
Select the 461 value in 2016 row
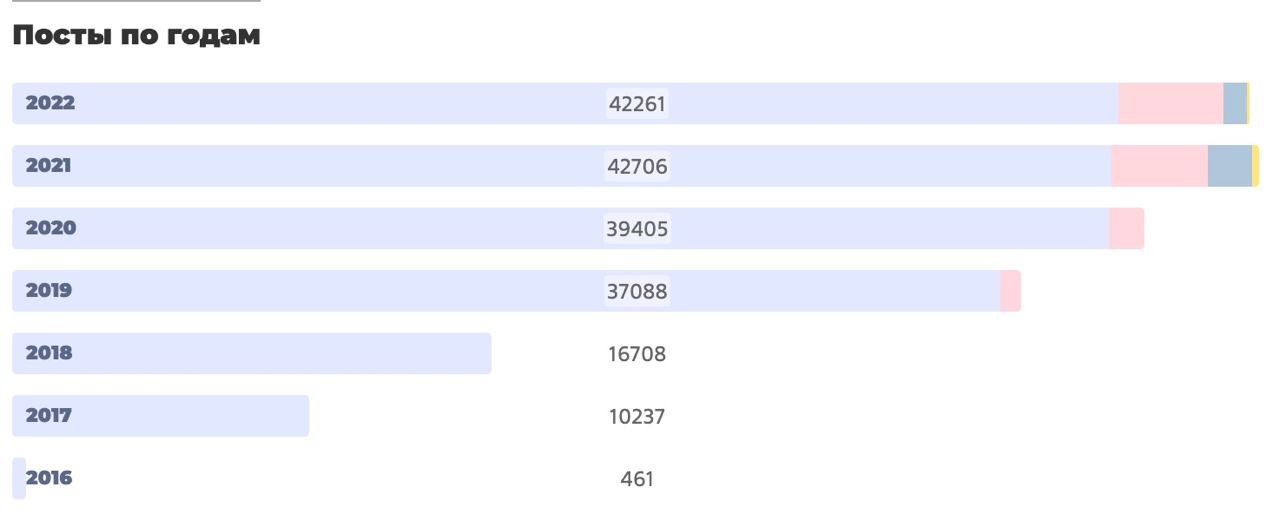(637, 479)
